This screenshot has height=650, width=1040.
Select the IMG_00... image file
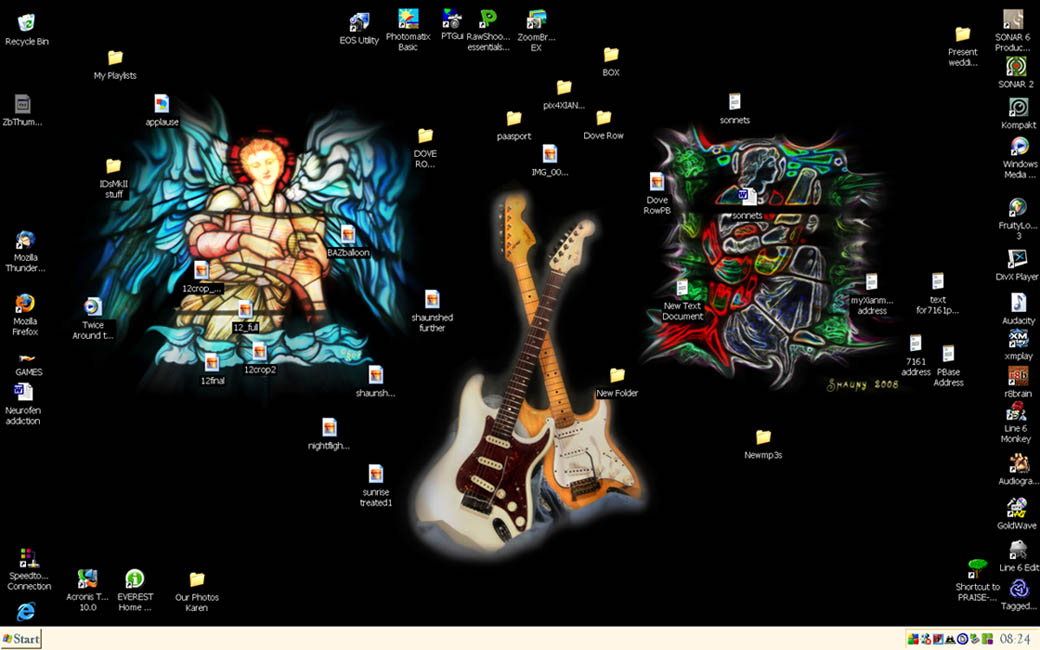(x=549, y=154)
